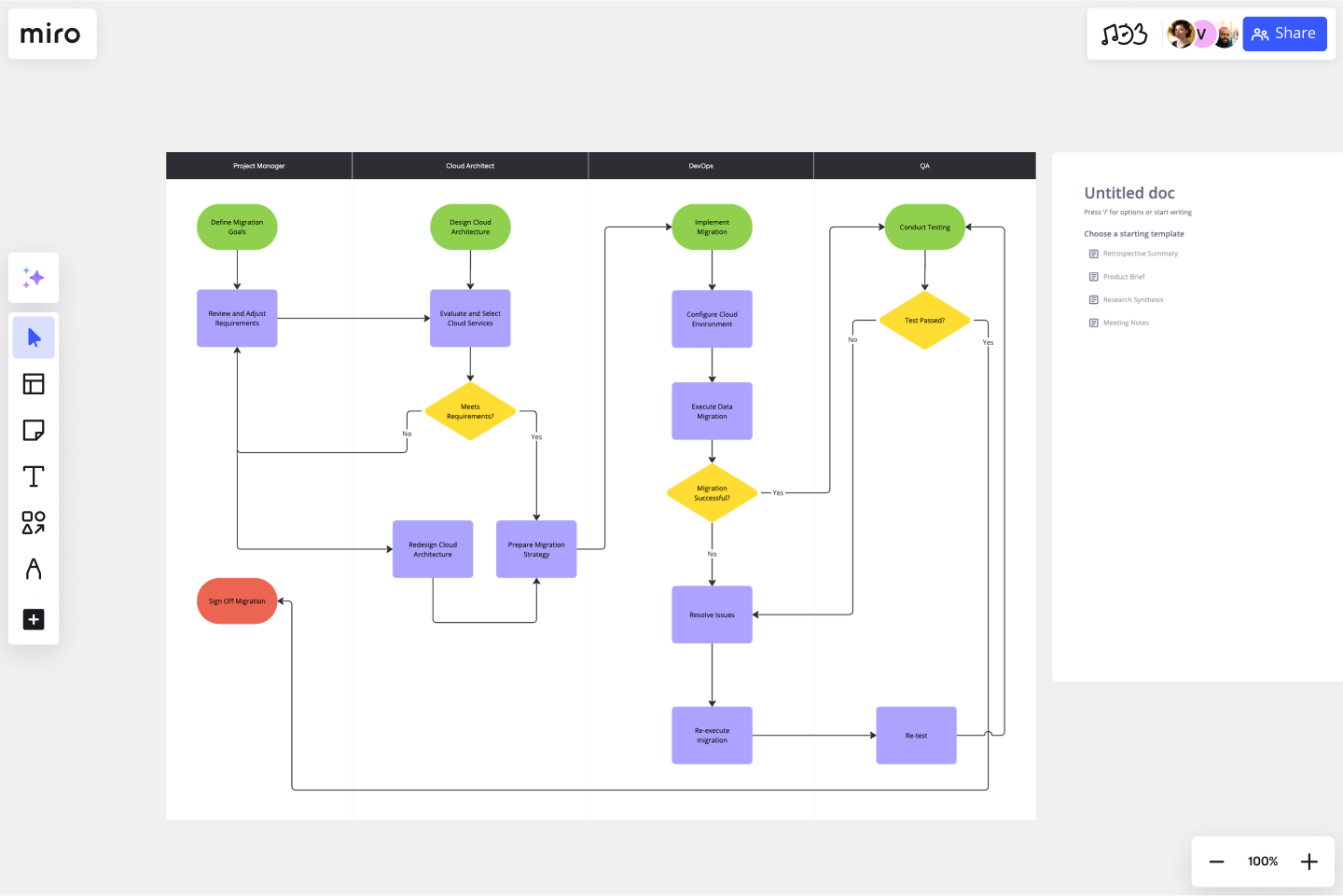Open the Retrospective Summary template
Screen dimensions: 1343x896
tap(1140, 253)
